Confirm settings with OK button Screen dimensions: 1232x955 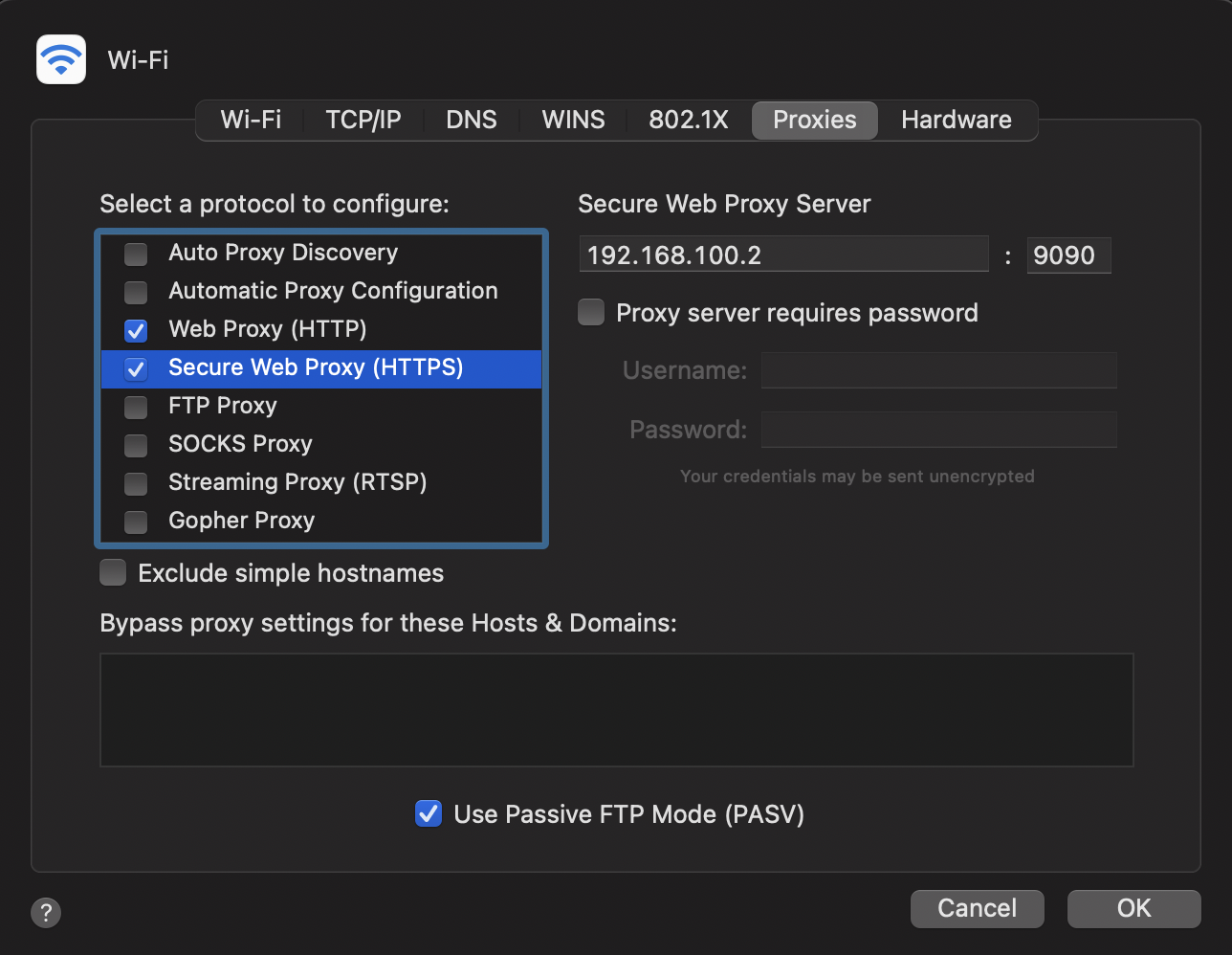(x=1133, y=908)
